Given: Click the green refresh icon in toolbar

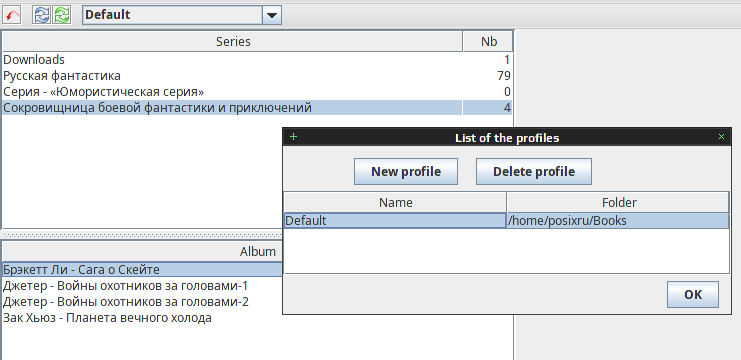Looking at the screenshot, I should (61, 15).
